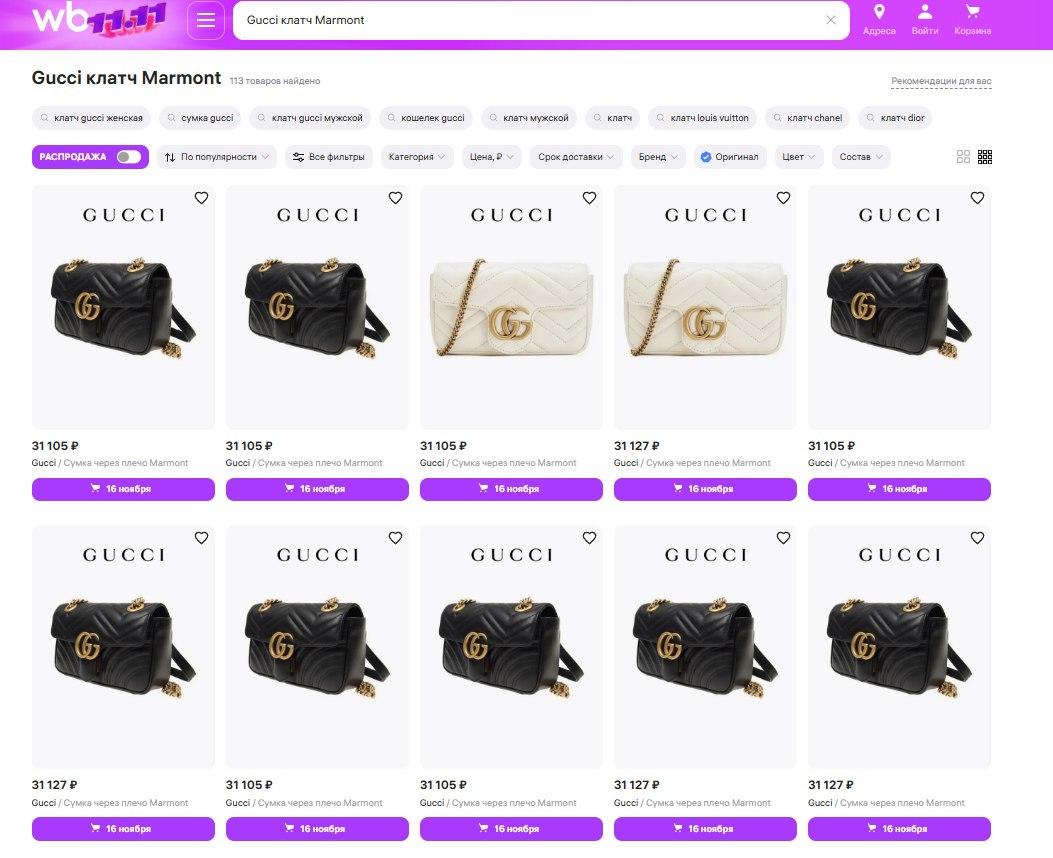Click the Рекомендации для вас link
1053x858 pixels.
pos(941,81)
